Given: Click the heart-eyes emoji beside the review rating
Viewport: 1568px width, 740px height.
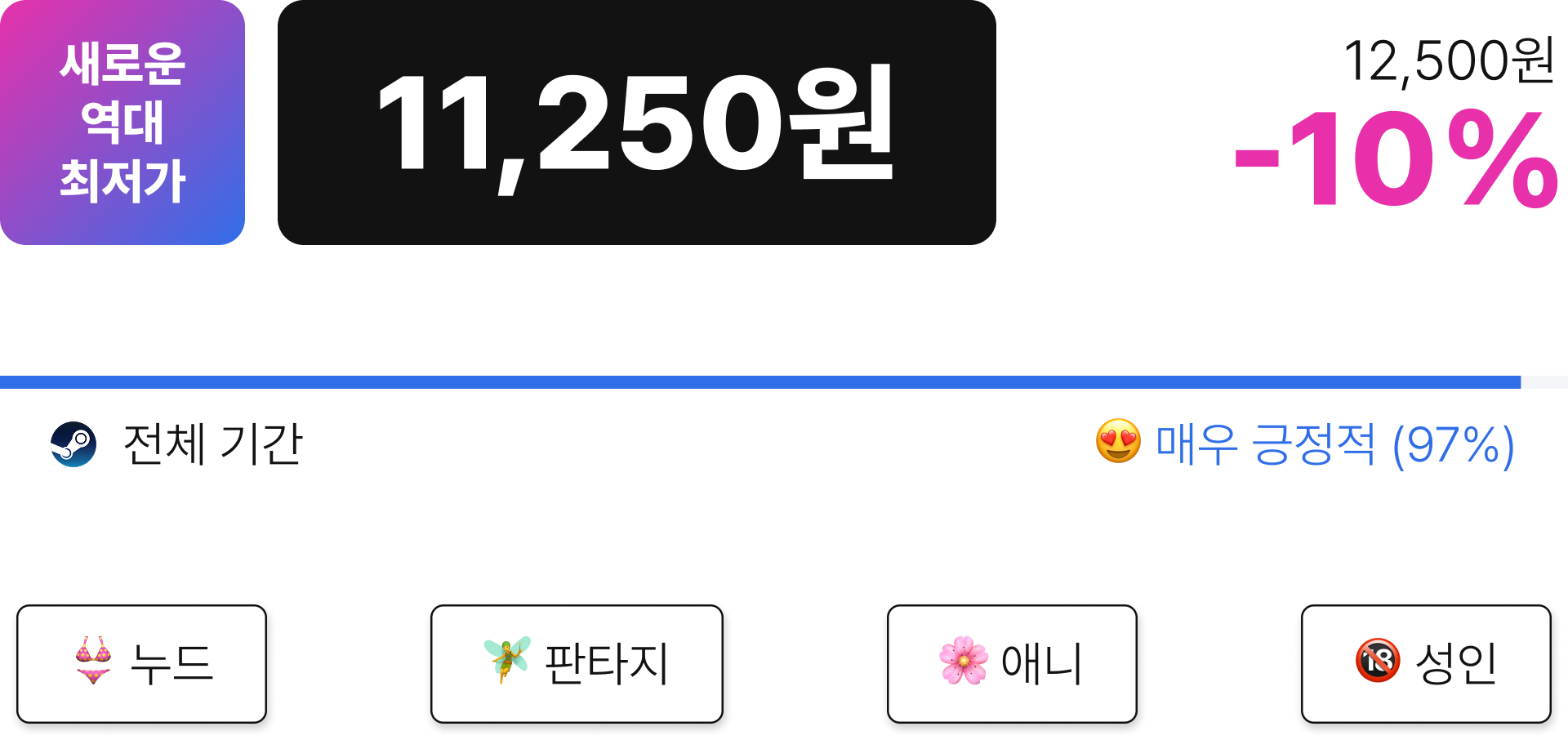Looking at the screenshot, I should 1118,442.
